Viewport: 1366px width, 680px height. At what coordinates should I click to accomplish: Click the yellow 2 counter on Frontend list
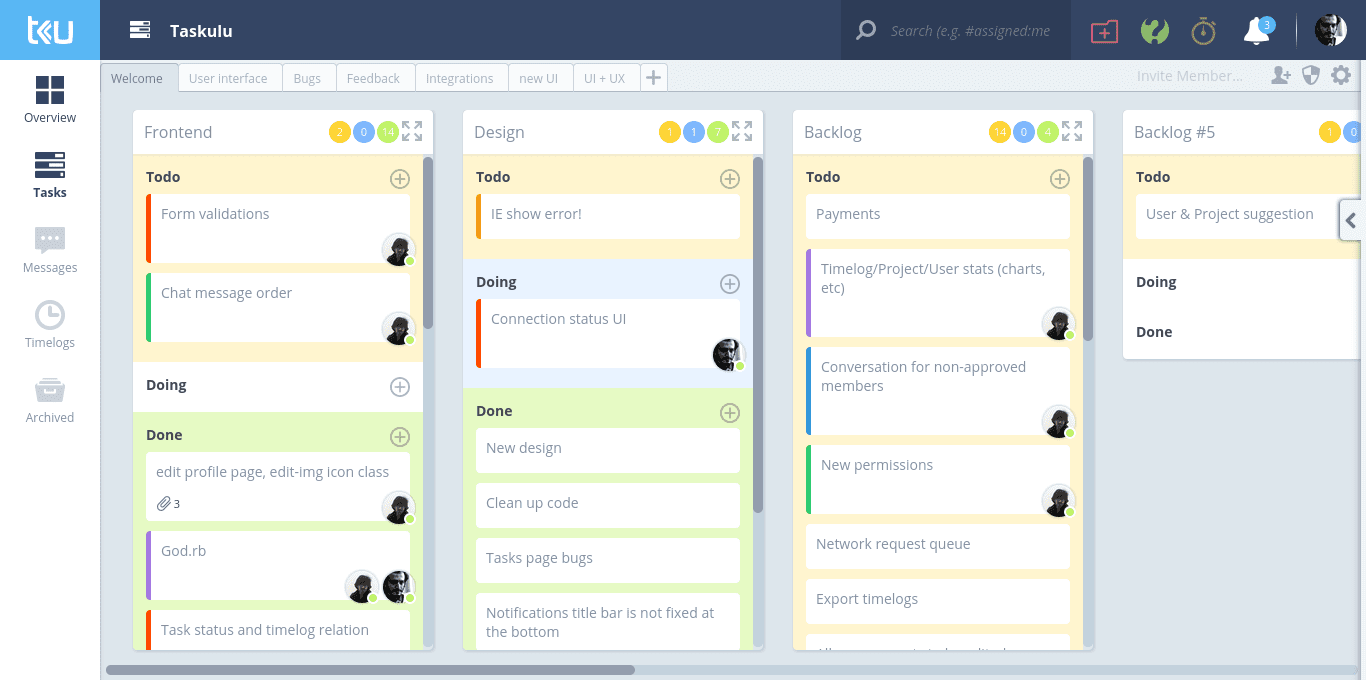(340, 132)
